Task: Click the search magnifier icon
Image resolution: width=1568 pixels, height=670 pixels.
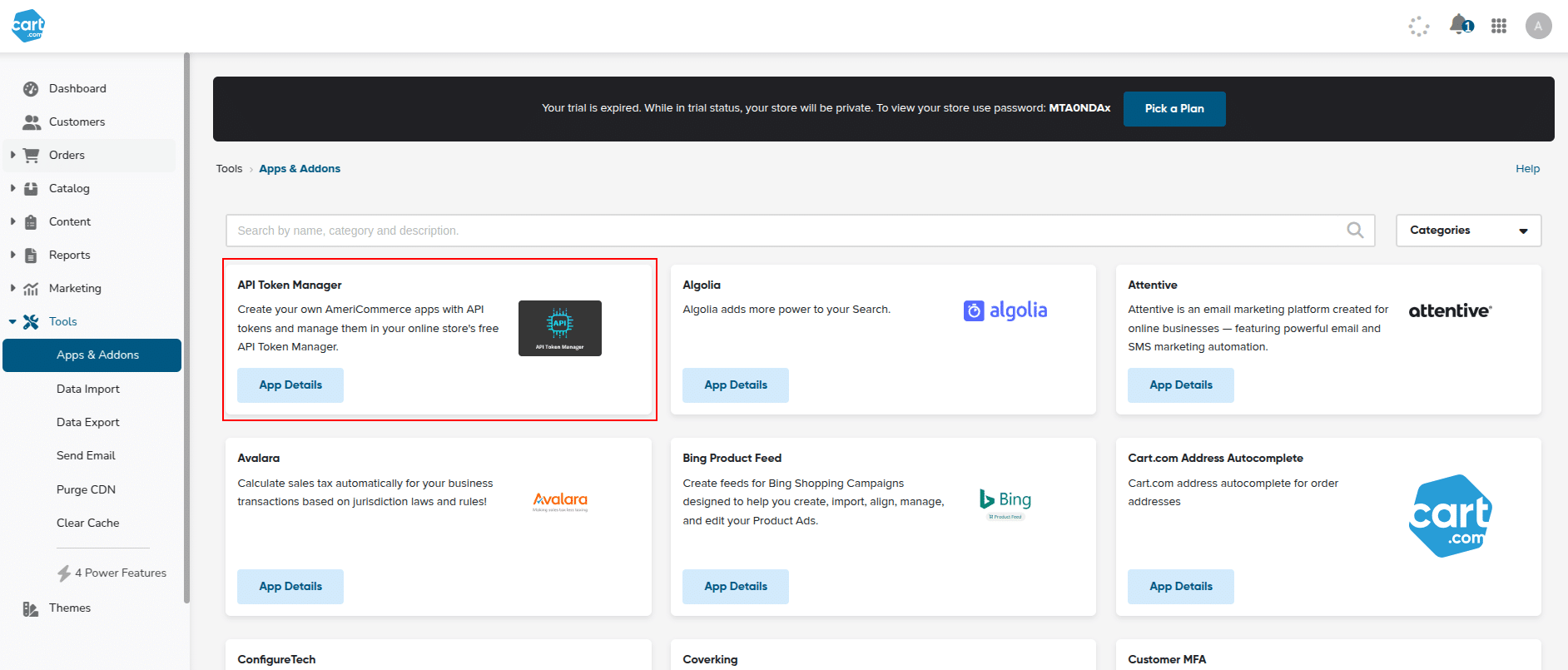Action: 1355,230
